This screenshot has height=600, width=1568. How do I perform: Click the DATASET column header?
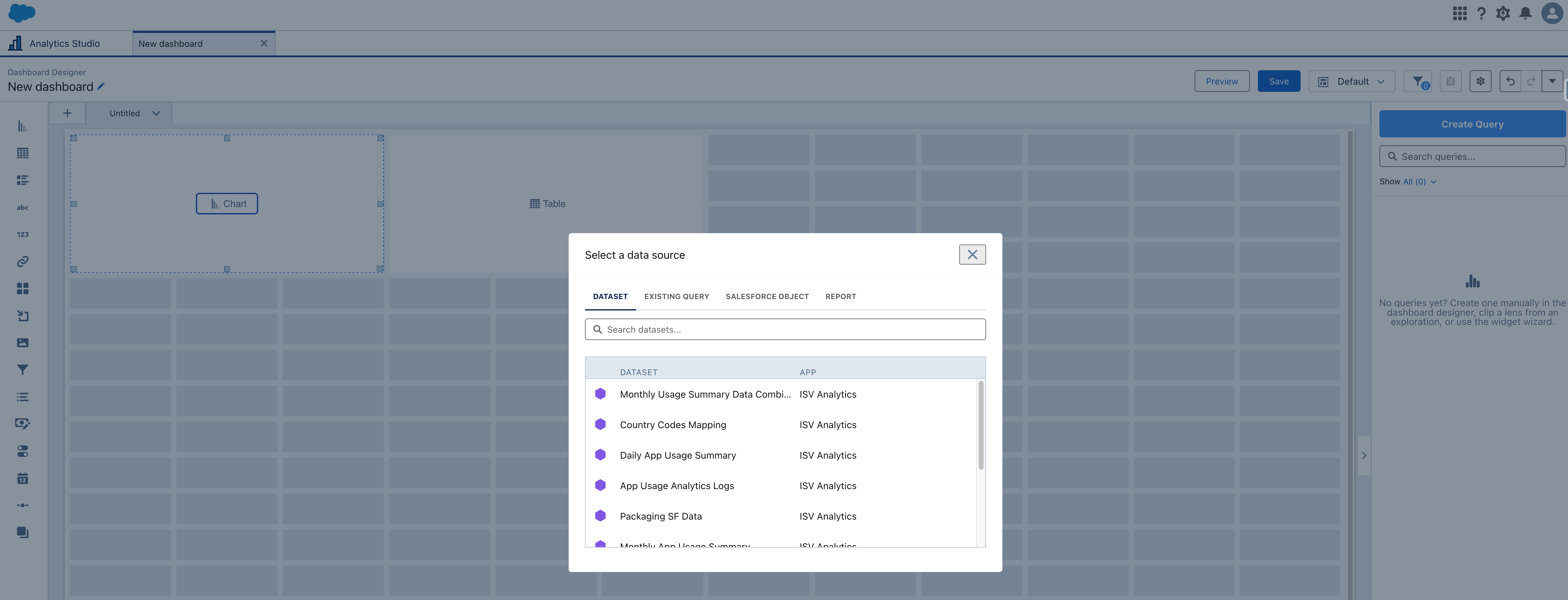point(639,372)
